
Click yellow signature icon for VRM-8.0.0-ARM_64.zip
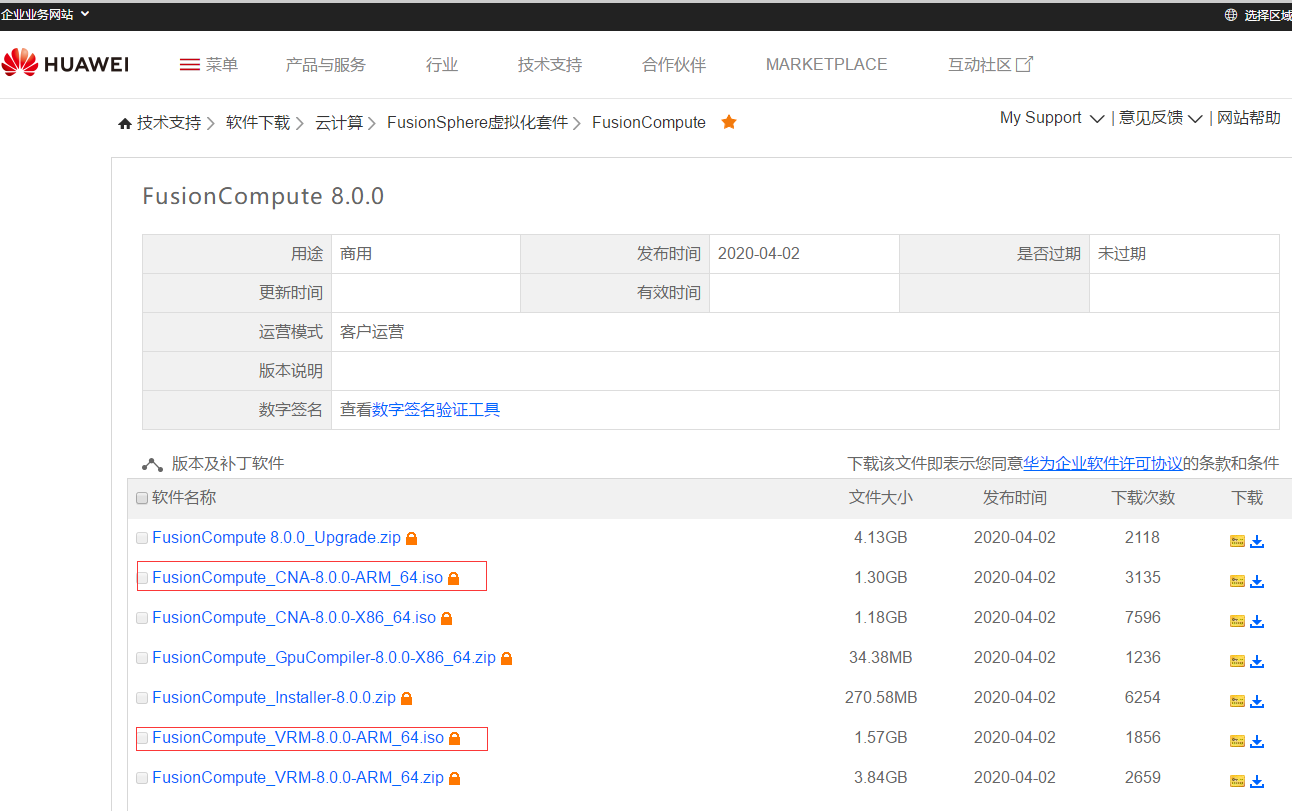click(1237, 781)
